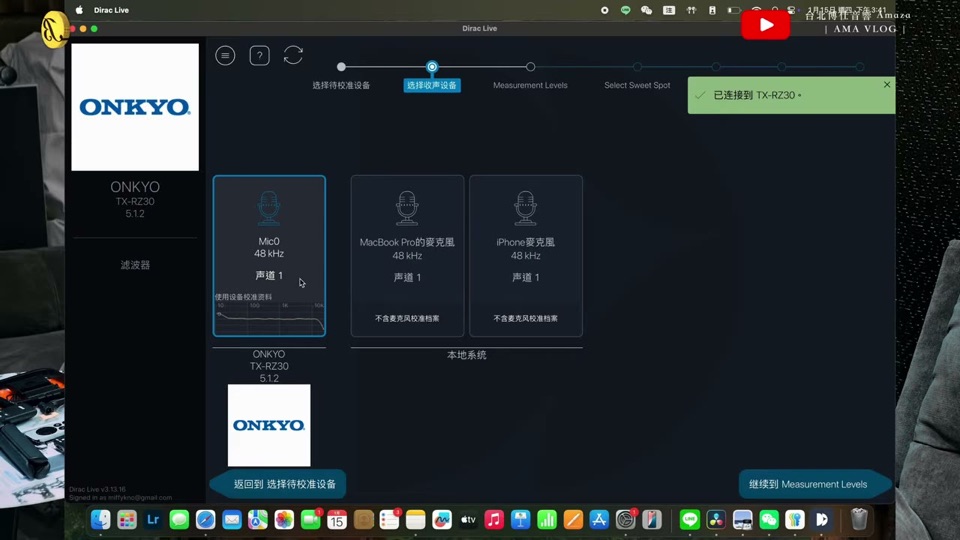Change 声道 1 on iPhone mic card
960x540 pixels.
[x=526, y=277]
